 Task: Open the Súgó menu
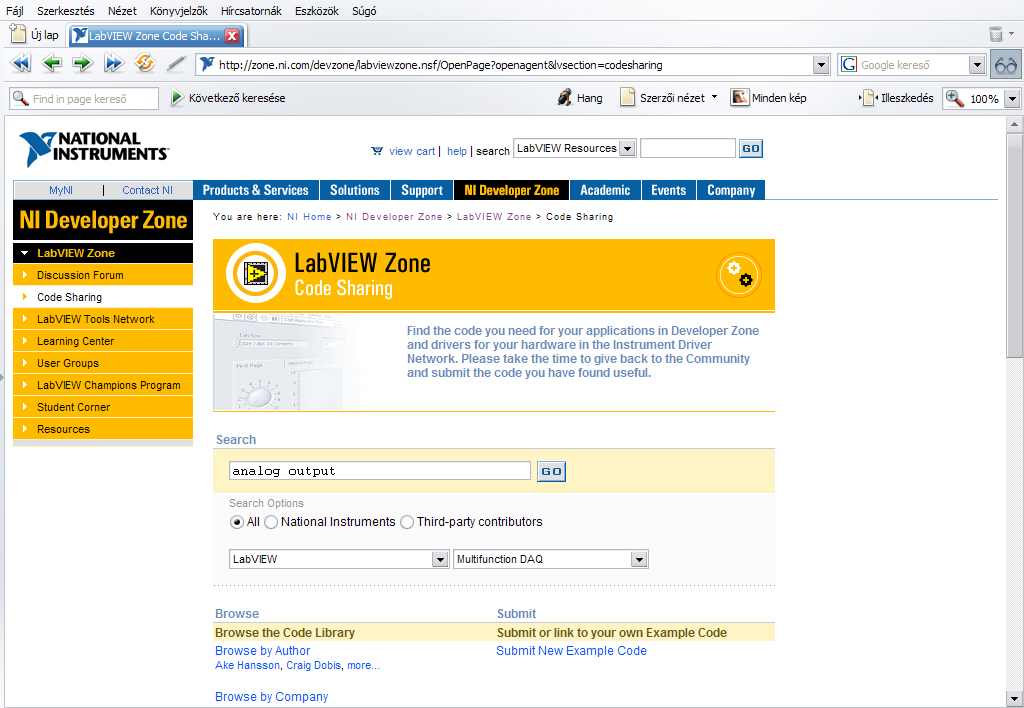click(364, 10)
